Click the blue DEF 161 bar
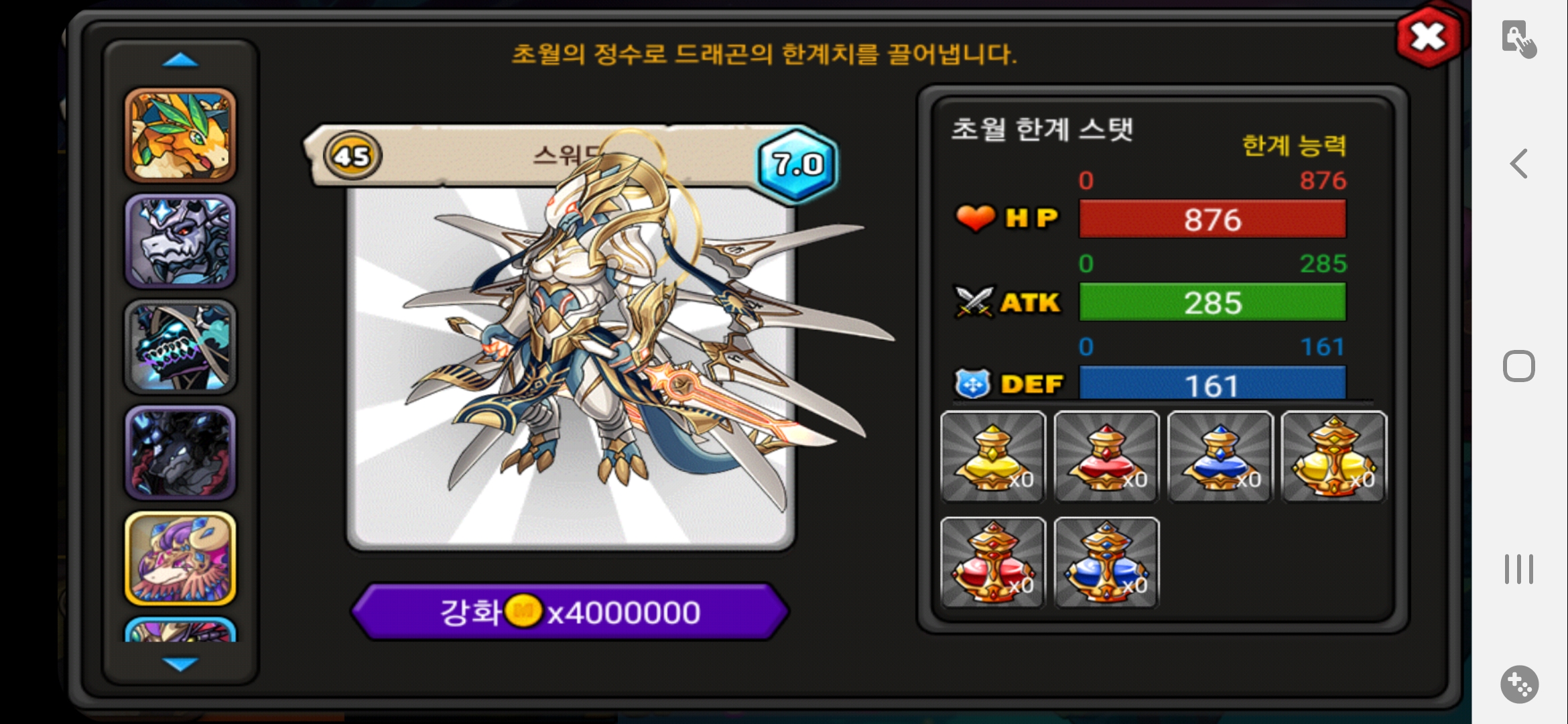 coord(1212,384)
